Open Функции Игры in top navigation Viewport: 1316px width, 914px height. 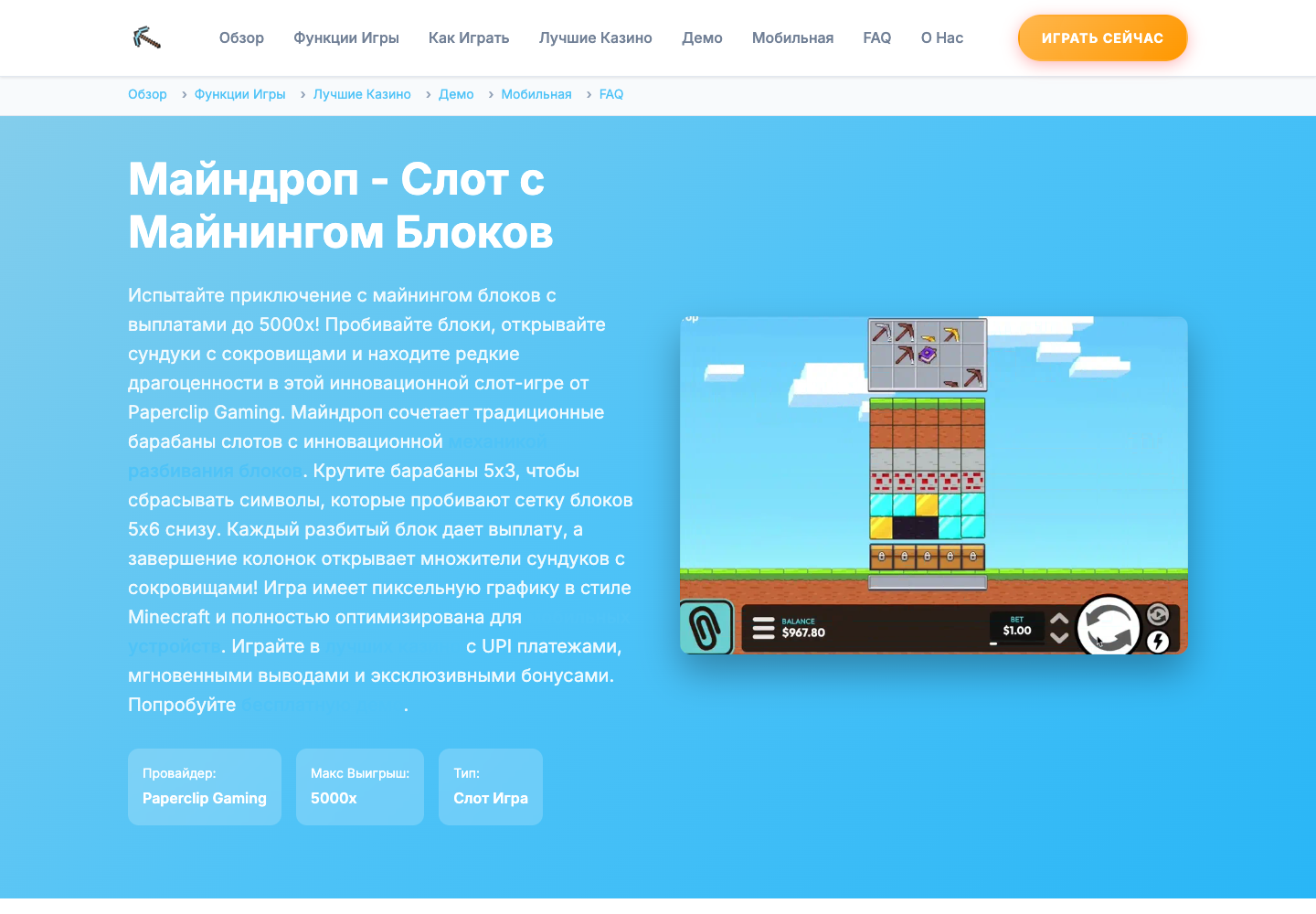pyautogui.click(x=346, y=37)
